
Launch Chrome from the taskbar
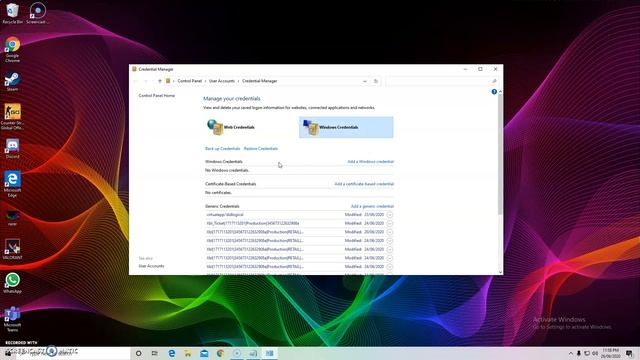pyautogui.click(x=220, y=353)
